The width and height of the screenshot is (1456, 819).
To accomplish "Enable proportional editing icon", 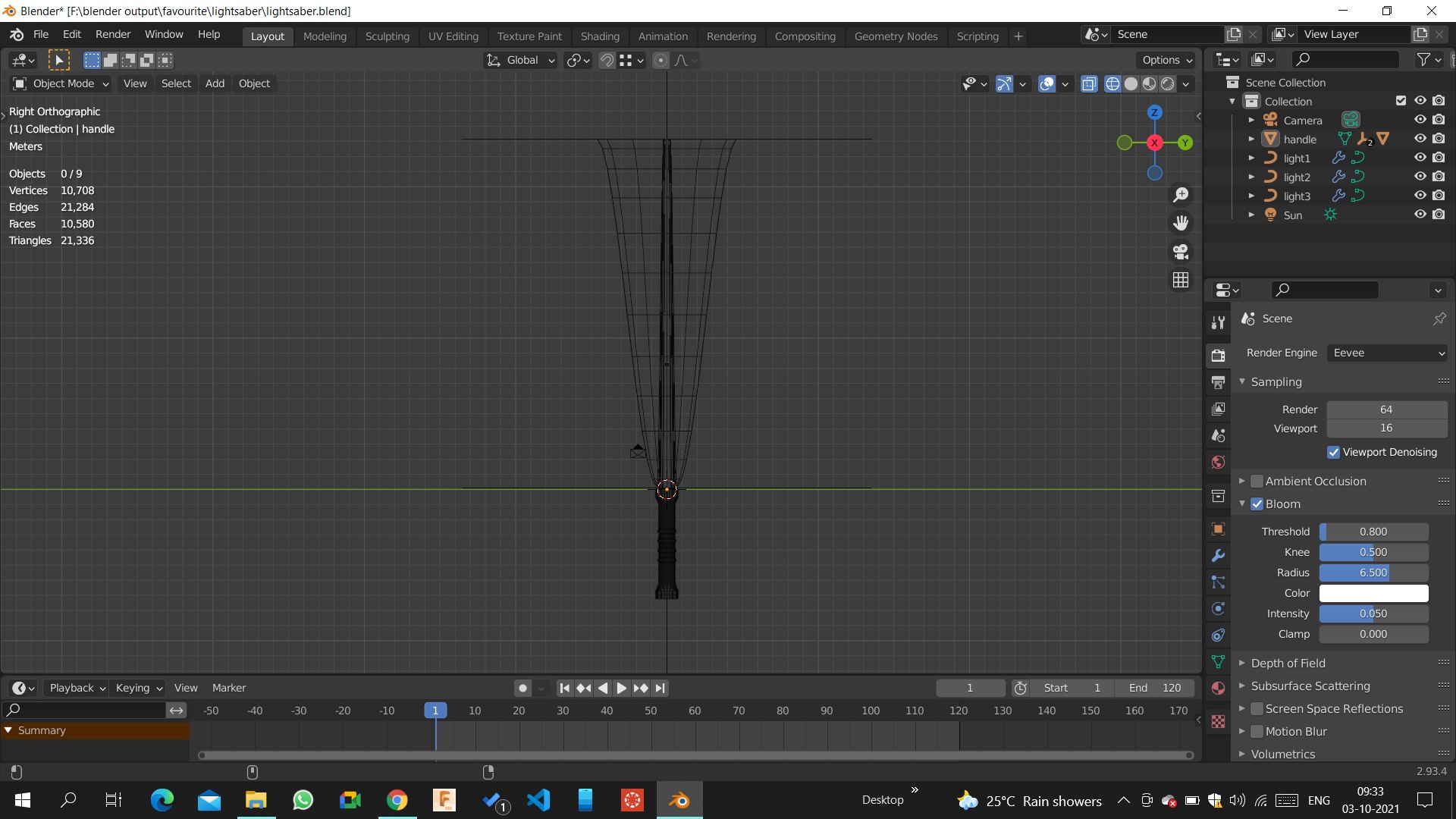I will click(x=661, y=60).
